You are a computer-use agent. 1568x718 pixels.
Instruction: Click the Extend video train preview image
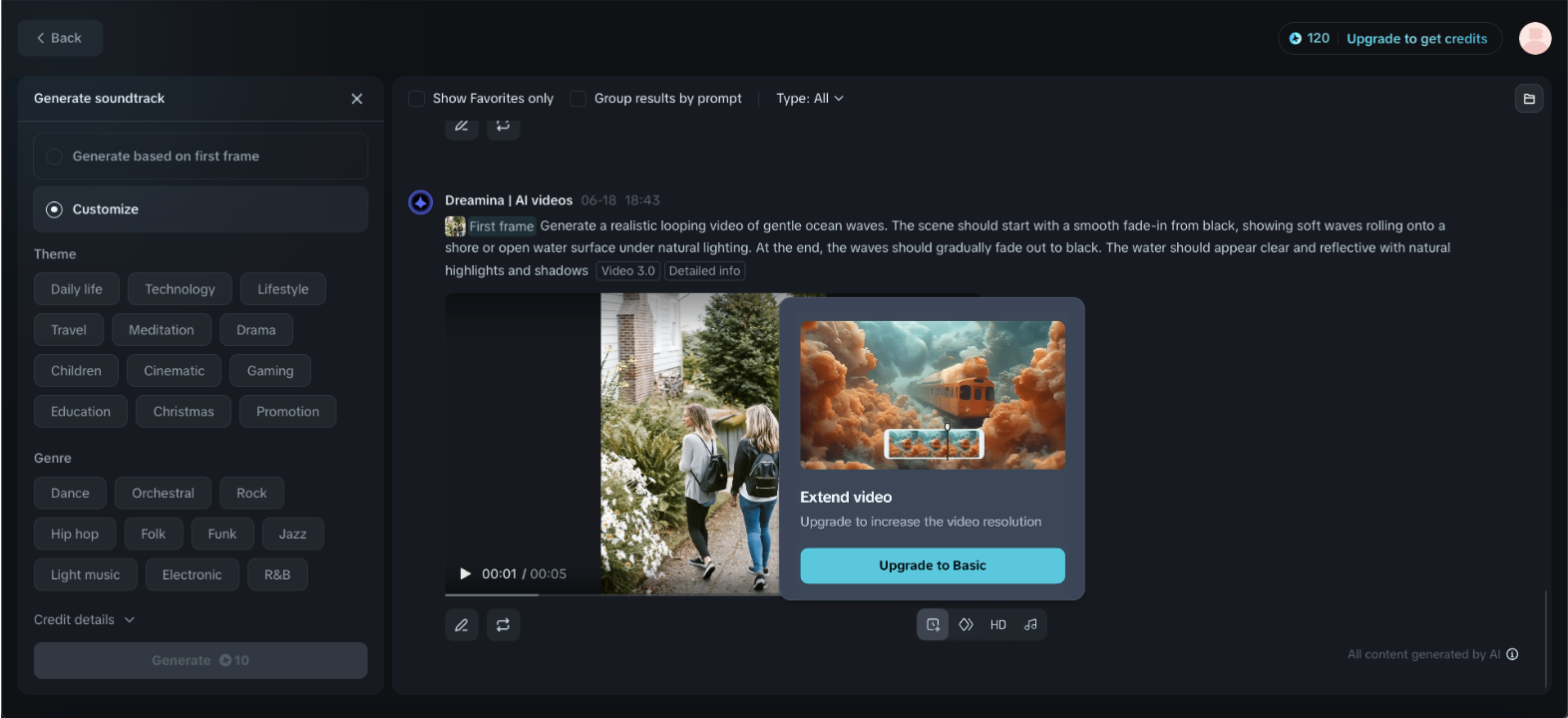coord(933,395)
